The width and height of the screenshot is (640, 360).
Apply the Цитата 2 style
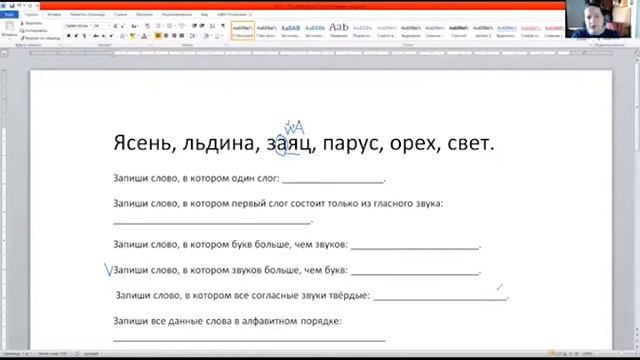point(483,31)
